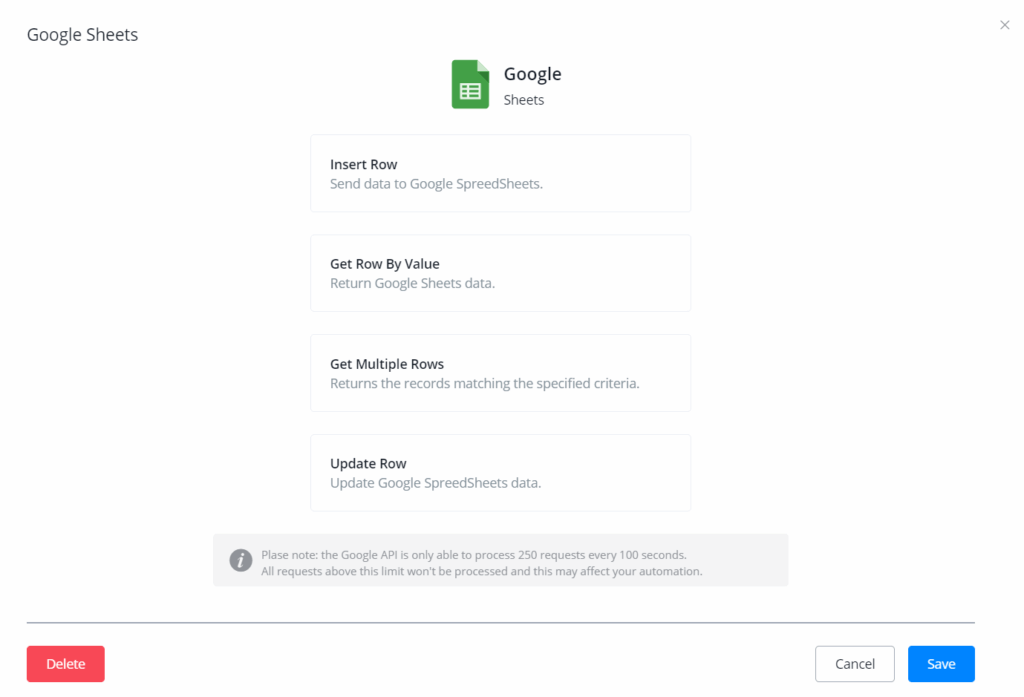This screenshot has height=697, width=1024.
Task: Close the Google Sheets dialog with X
Action: (x=1004, y=25)
